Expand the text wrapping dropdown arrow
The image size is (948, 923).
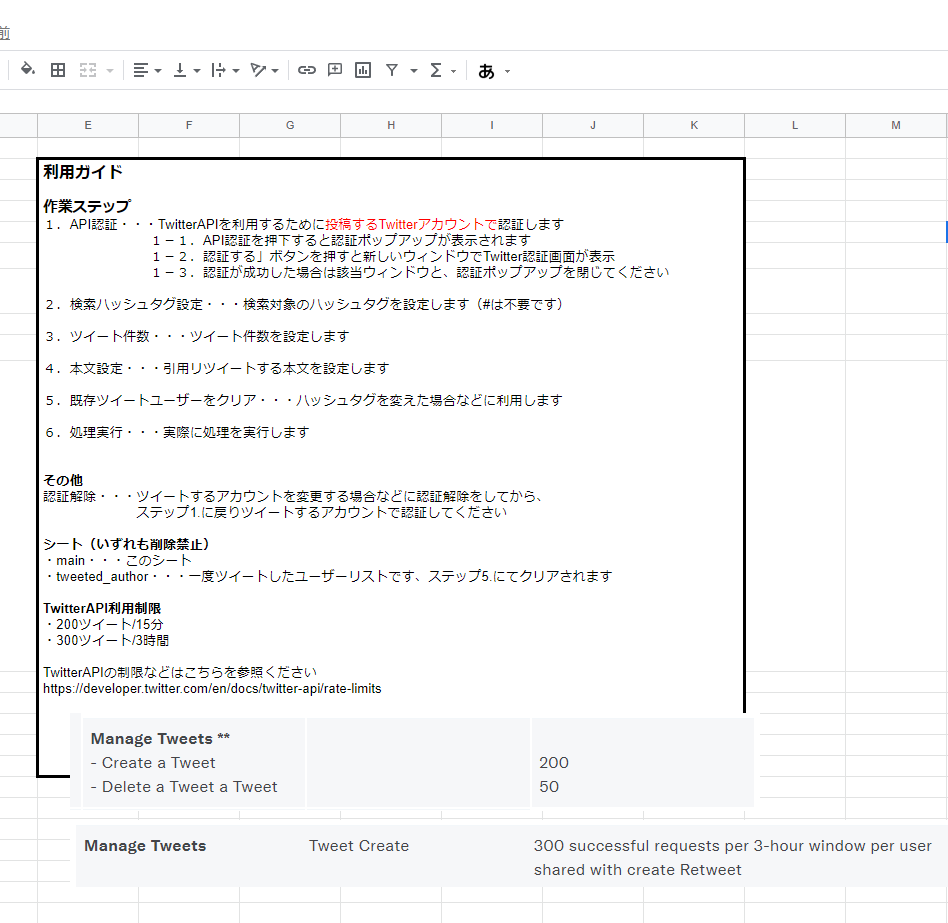pos(236,71)
